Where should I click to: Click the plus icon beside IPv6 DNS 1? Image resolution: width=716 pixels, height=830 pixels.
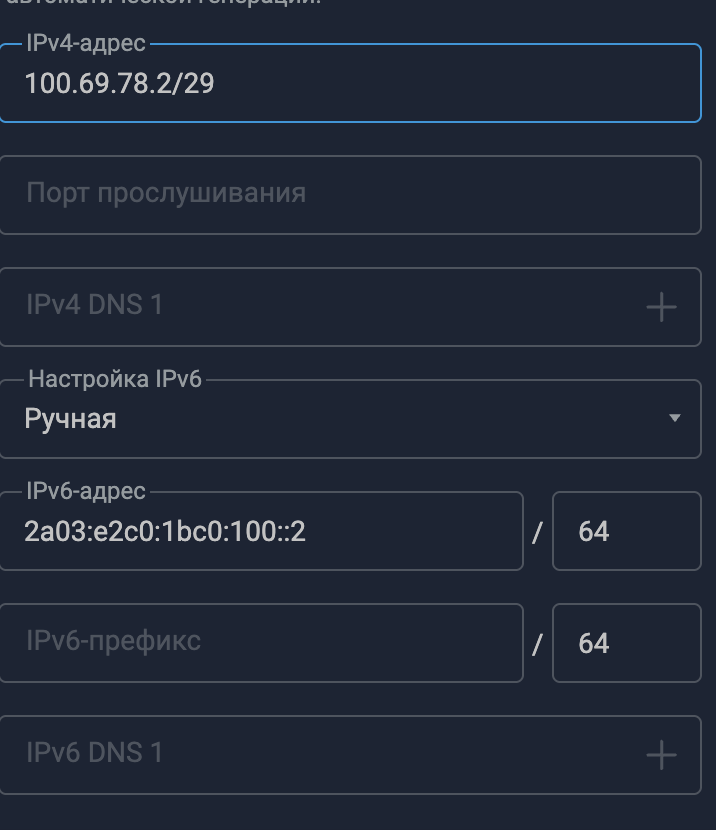click(x=661, y=755)
